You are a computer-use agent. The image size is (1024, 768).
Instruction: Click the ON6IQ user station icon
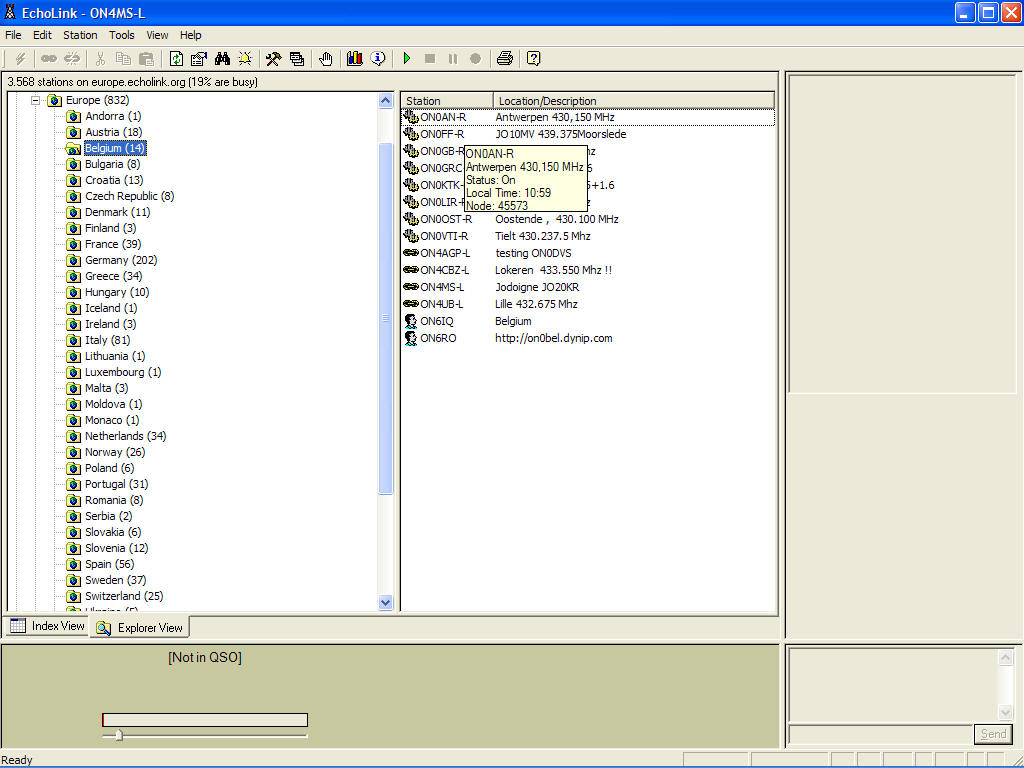click(411, 321)
